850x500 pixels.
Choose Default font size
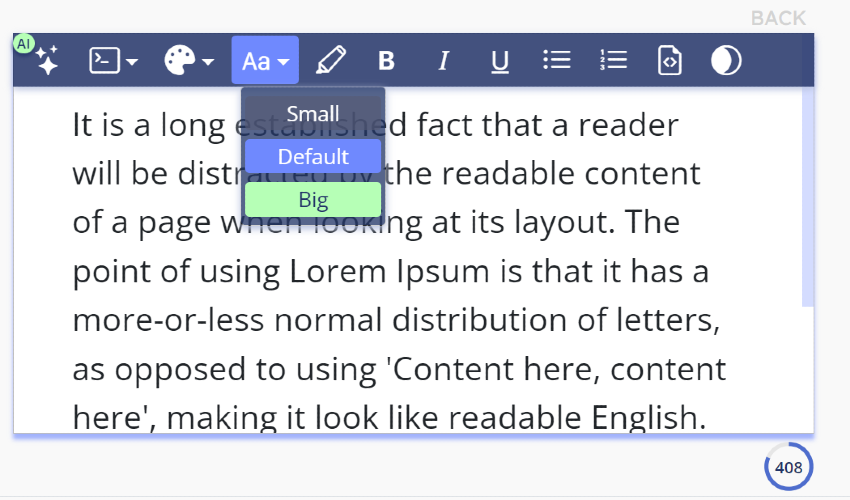click(x=313, y=156)
